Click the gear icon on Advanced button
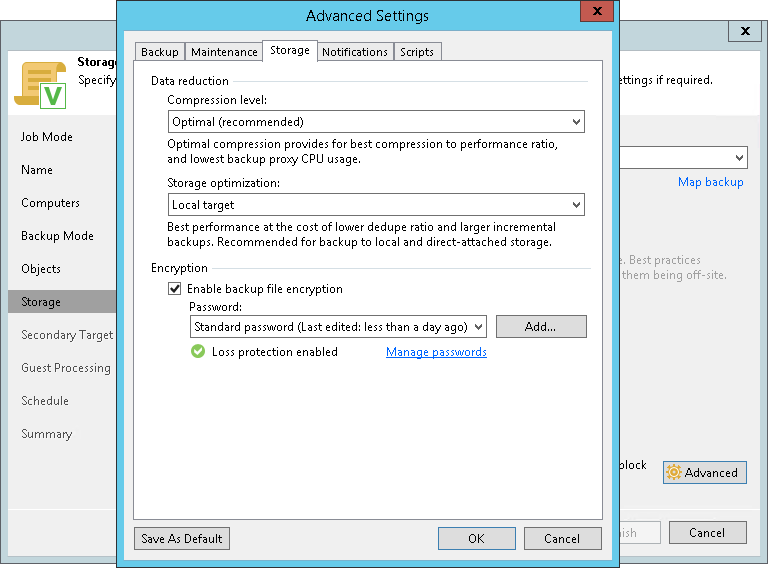Image resolution: width=768 pixels, height=568 pixels. pos(673,472)
